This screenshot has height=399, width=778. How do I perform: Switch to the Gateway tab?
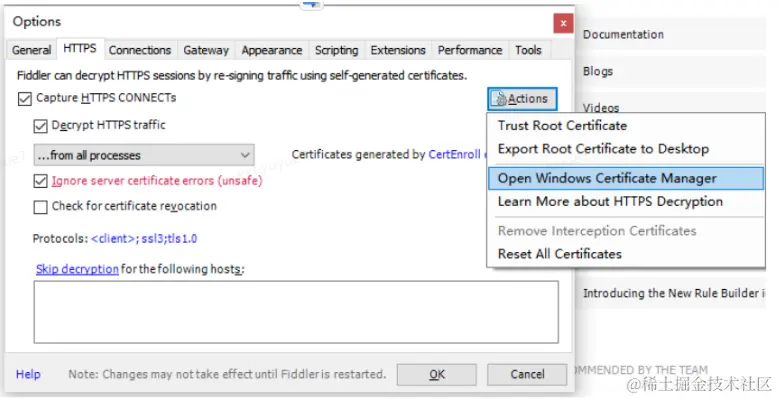pyautogui.click(x=206, y=50)
